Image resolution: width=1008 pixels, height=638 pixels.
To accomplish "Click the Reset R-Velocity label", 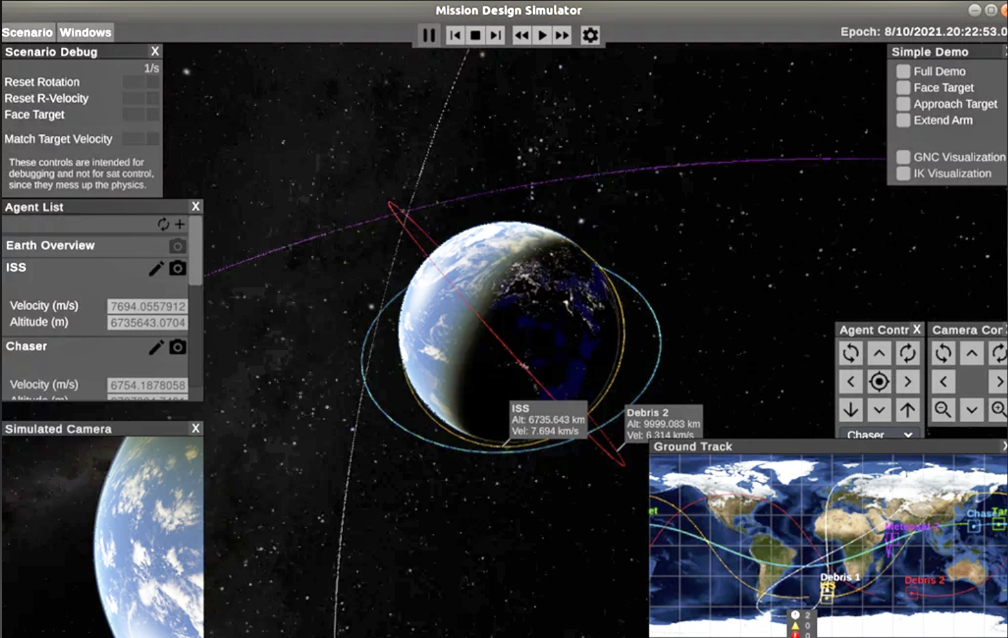I will tap(46, 98).
